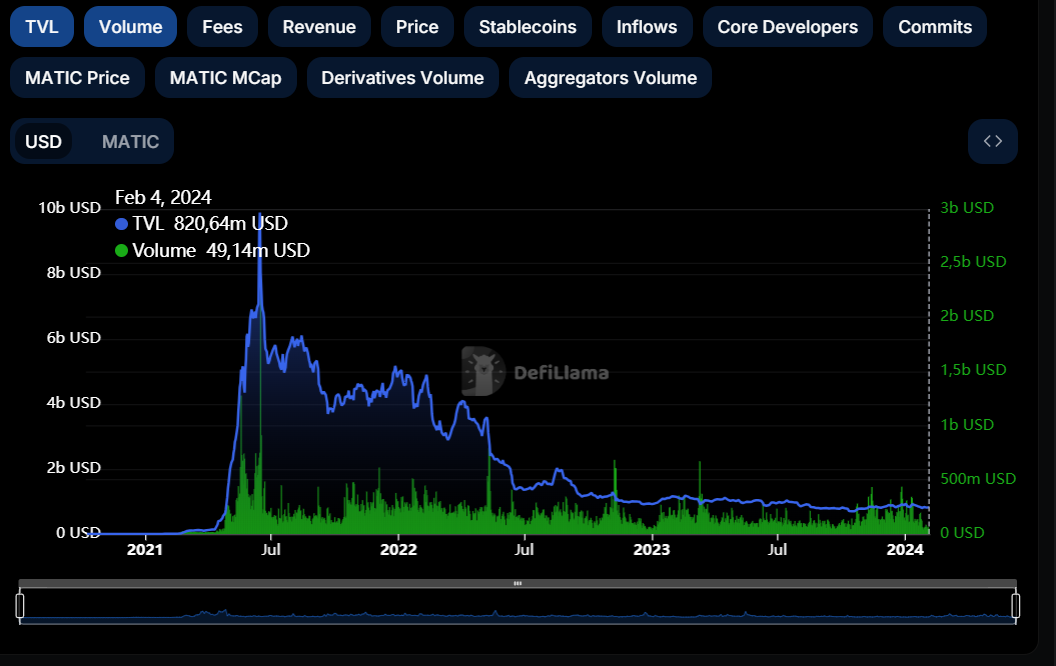This screenshot has height=666, width=1056.
Task: Click the 500m USD right axis label
Action: click(978, 479)
